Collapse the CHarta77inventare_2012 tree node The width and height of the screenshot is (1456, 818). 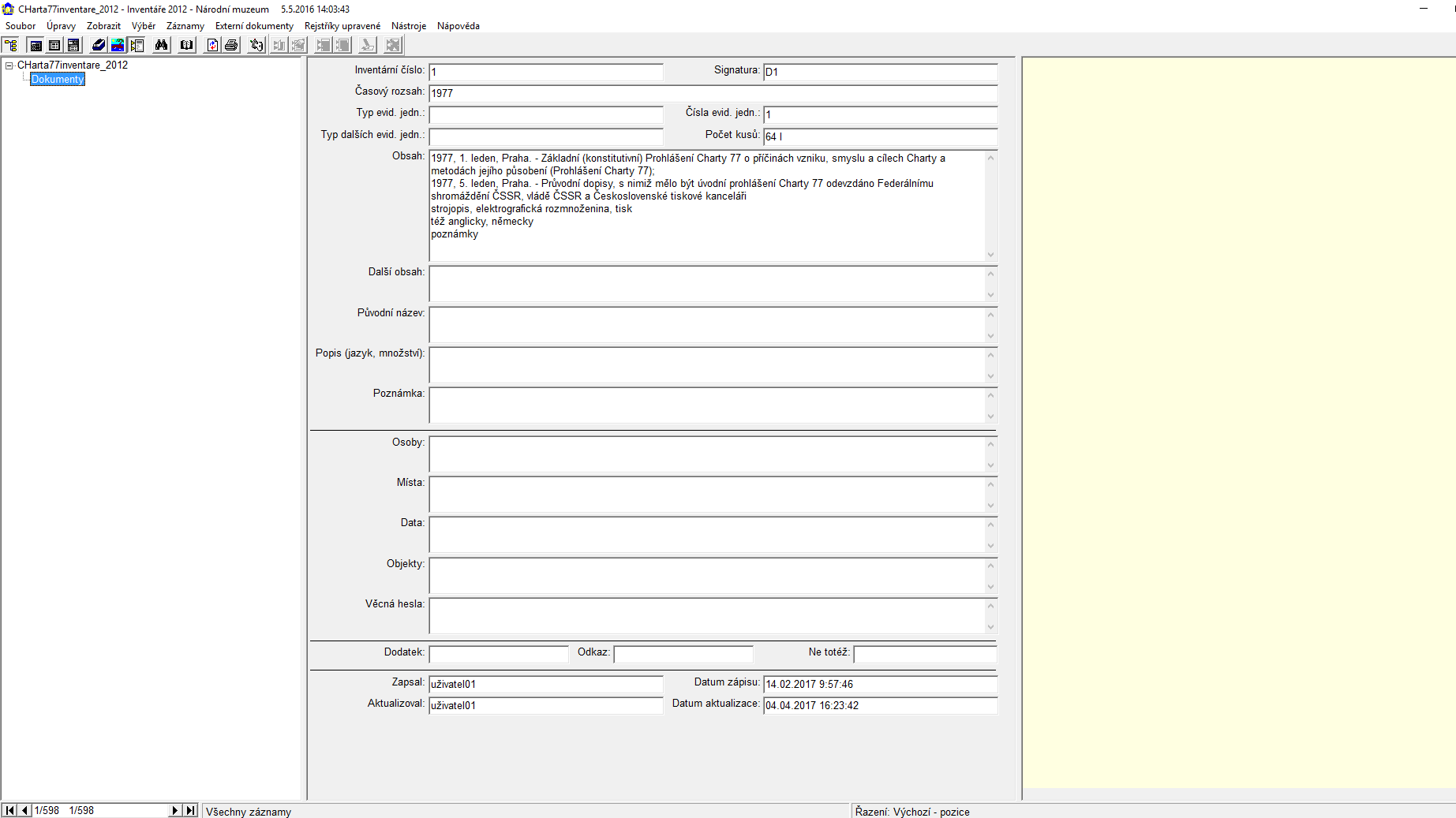point(9,65)
